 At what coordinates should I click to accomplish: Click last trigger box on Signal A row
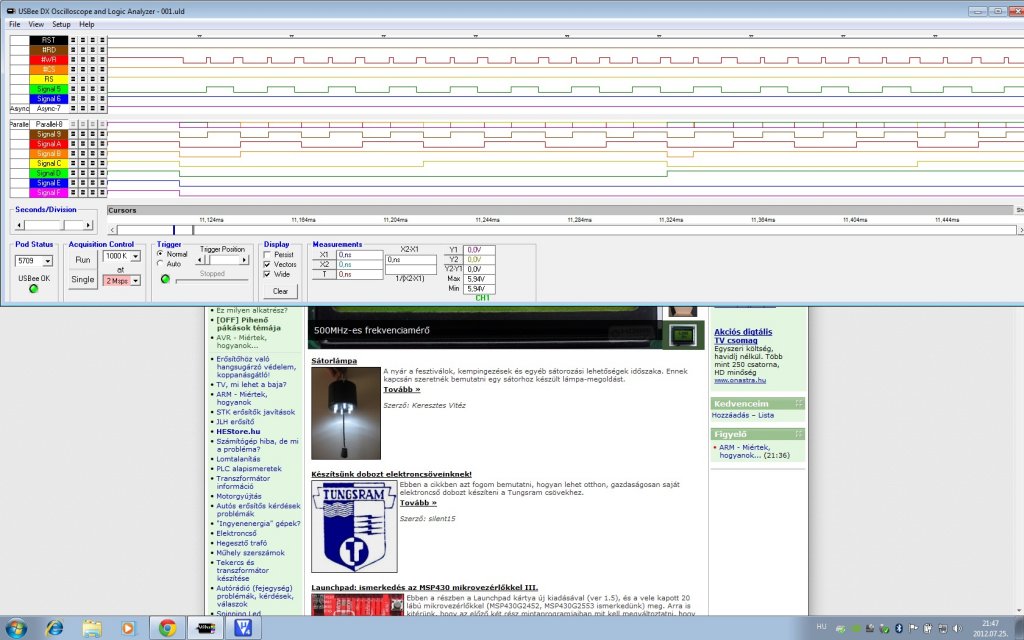[100, 144]
